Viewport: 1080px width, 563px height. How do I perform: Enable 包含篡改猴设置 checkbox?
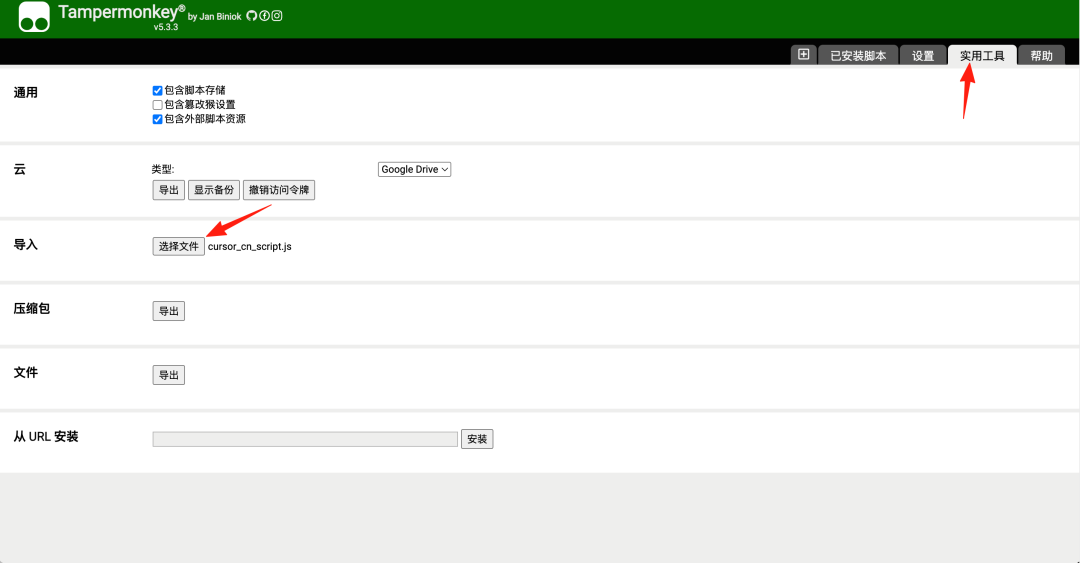157,105
